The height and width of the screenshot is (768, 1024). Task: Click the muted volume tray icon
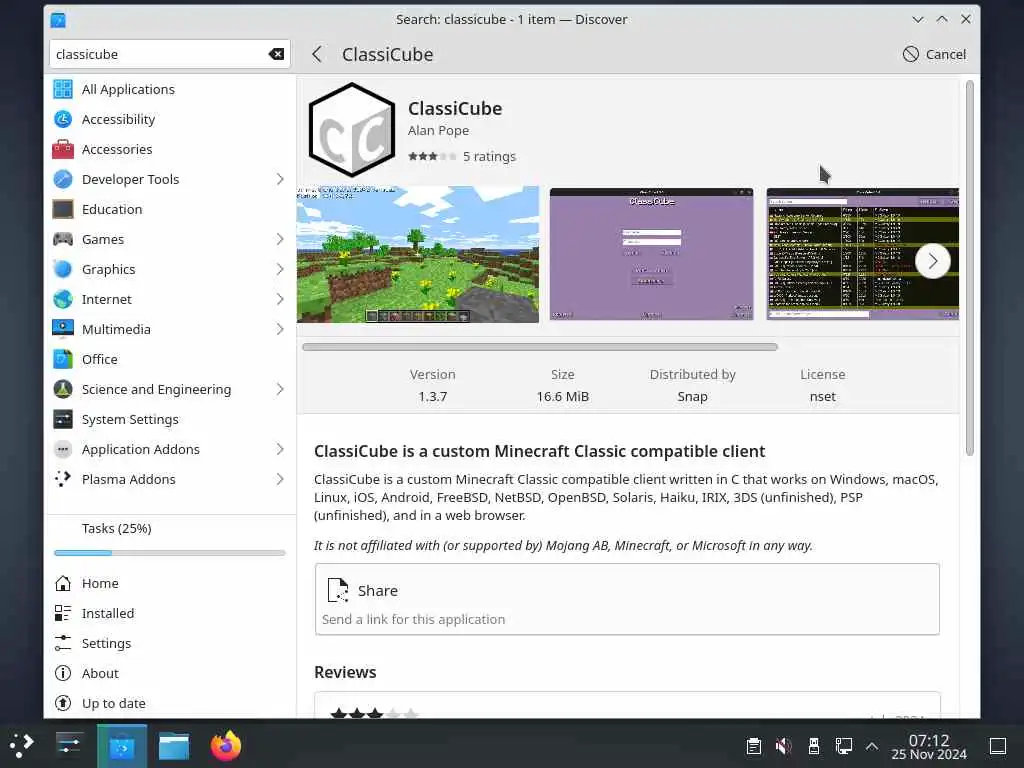tap(784, 745)
